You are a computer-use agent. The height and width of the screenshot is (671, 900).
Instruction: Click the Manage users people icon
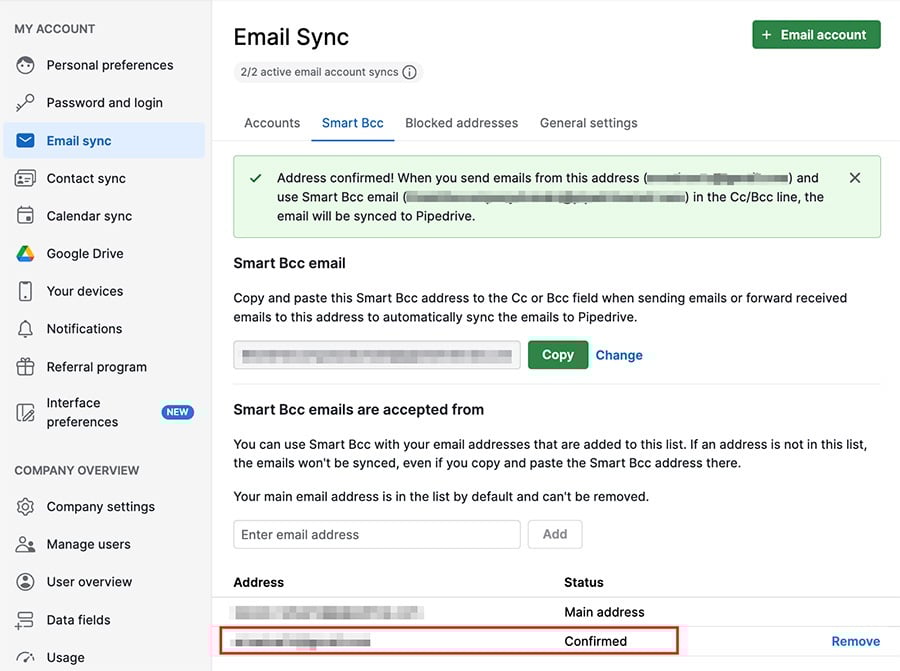25,544
